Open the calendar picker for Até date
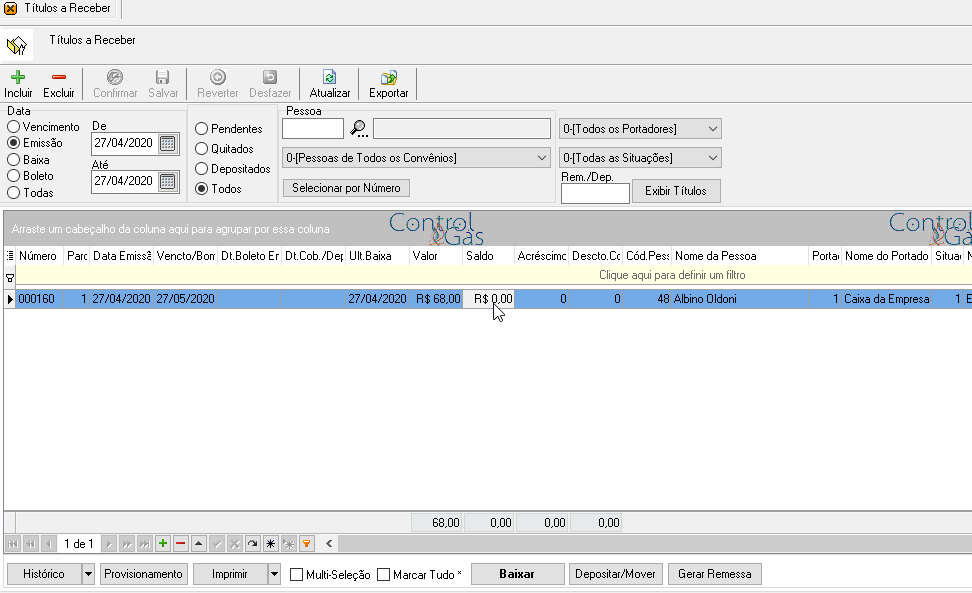Screen dimensions: 972x593 [167, 181]
